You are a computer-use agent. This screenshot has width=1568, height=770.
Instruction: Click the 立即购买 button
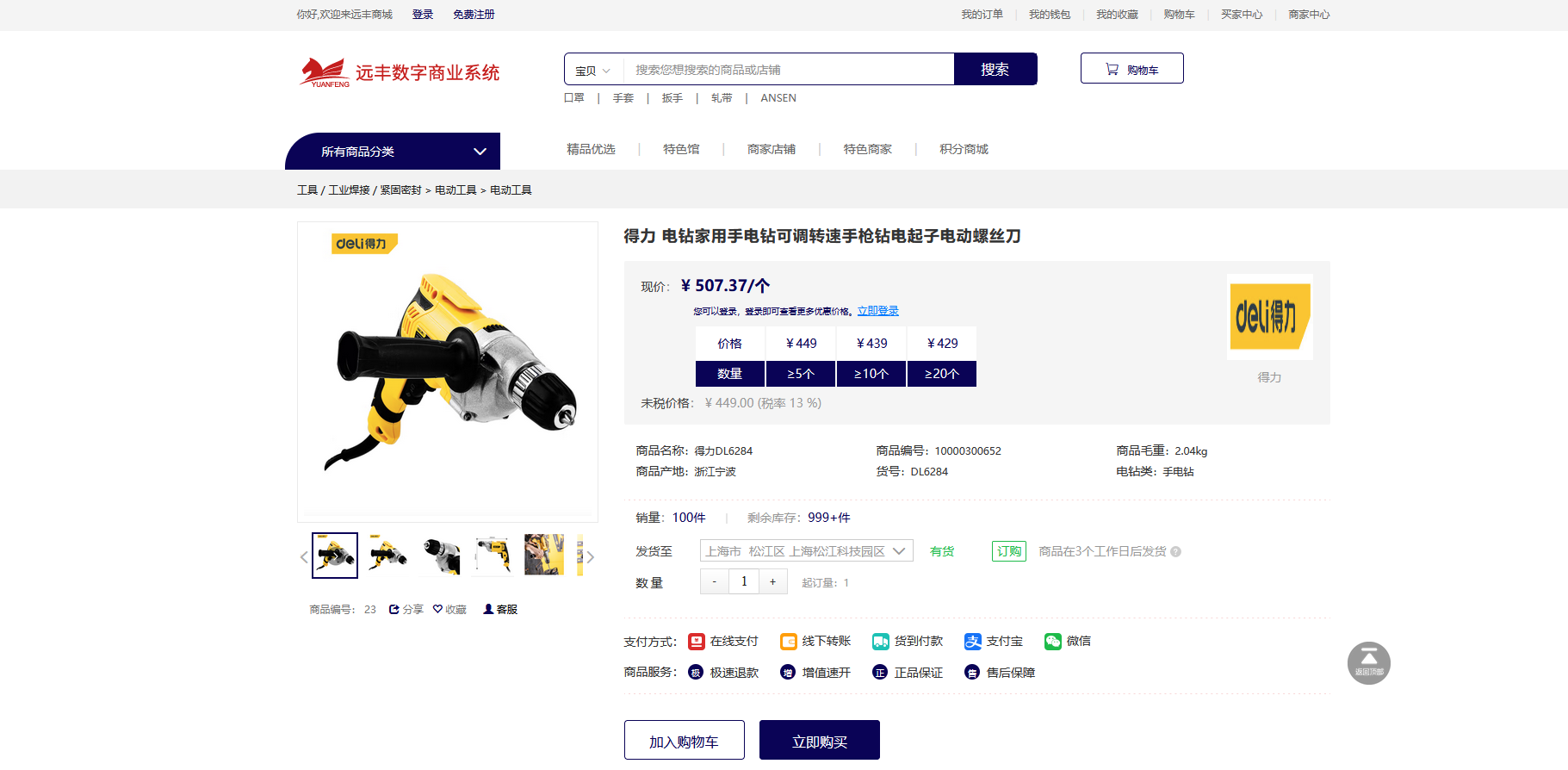click(820, 740)
